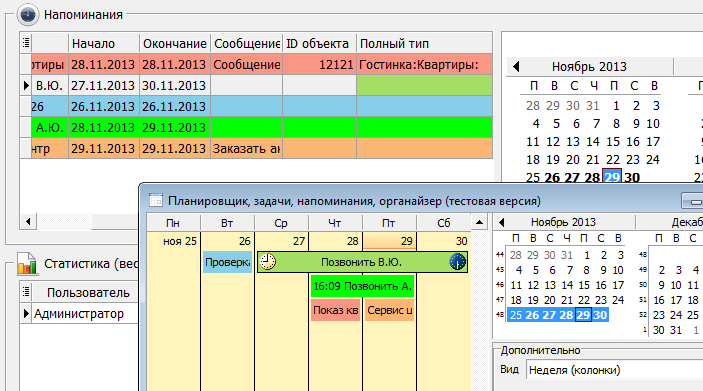Screen dimensions: 703x391
Task: Sort by the Окончание column header
Action: pos(175,43)
